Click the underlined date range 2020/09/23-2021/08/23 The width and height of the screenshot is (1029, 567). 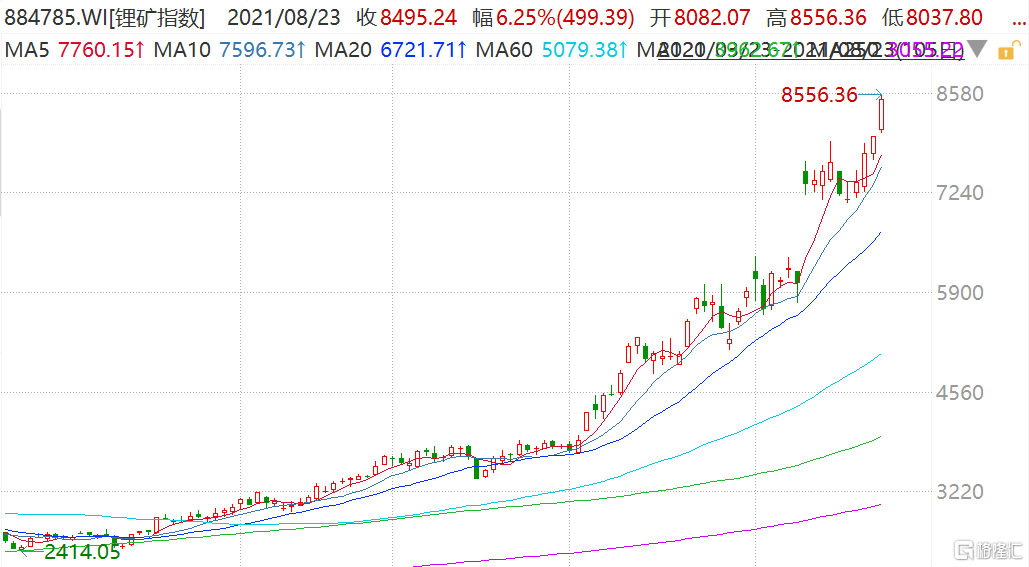tap(811, 50)
